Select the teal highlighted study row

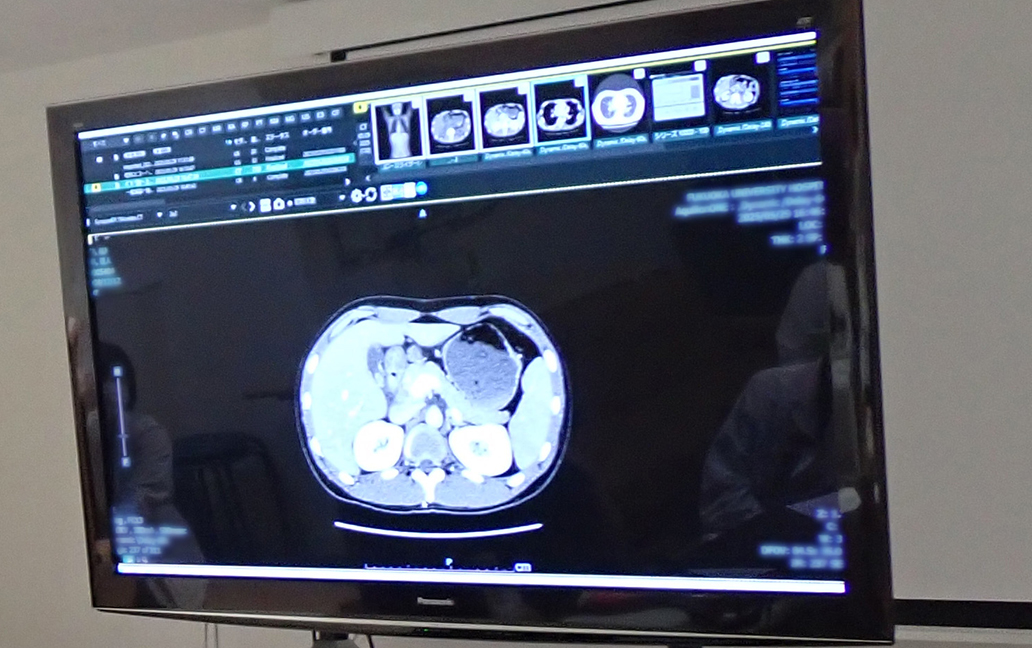point(219,174)
